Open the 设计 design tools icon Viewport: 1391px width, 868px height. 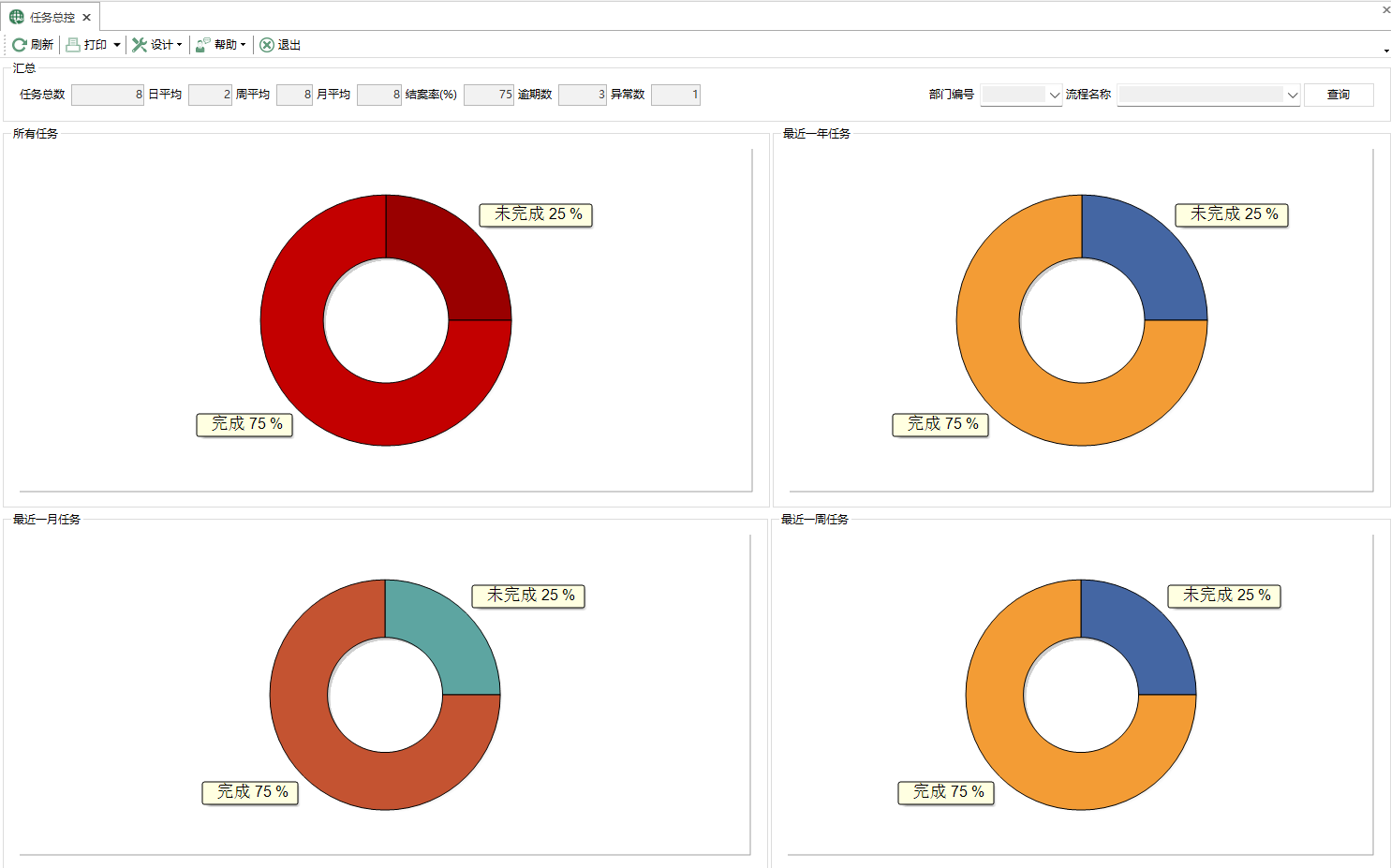tap(140, 45)
